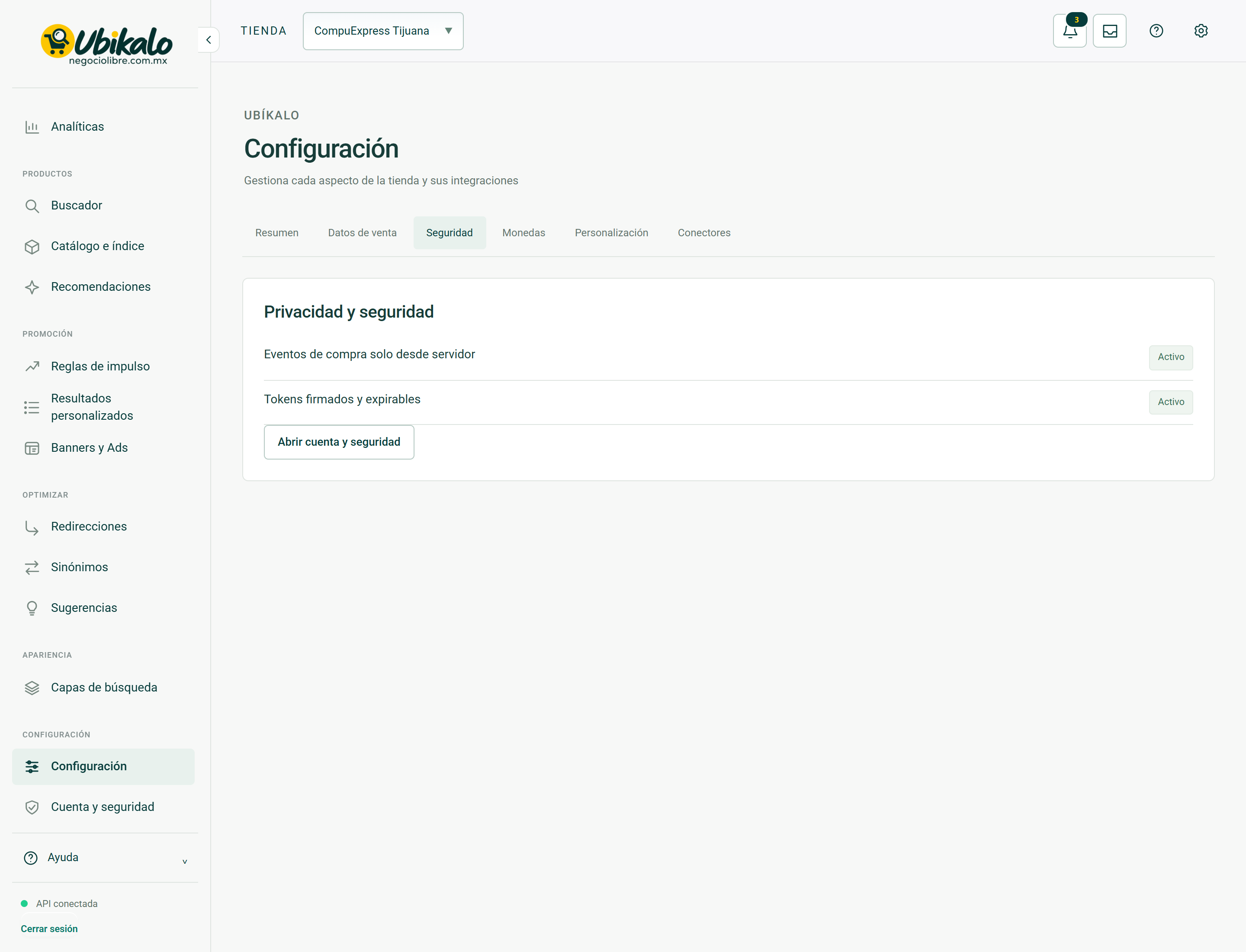1246x952 pixels.
Task: Click the Ubíkalo logo
Action: pyautogui.click(x=106, y=45)
